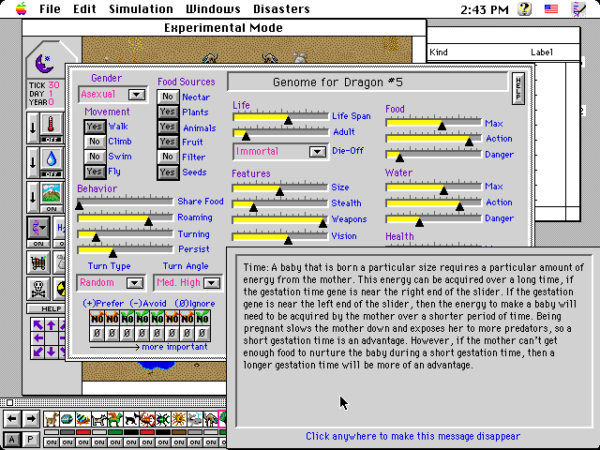The image size is (600, 450).
Task: Open the shopping cart icon
Action: pos(38,262)
